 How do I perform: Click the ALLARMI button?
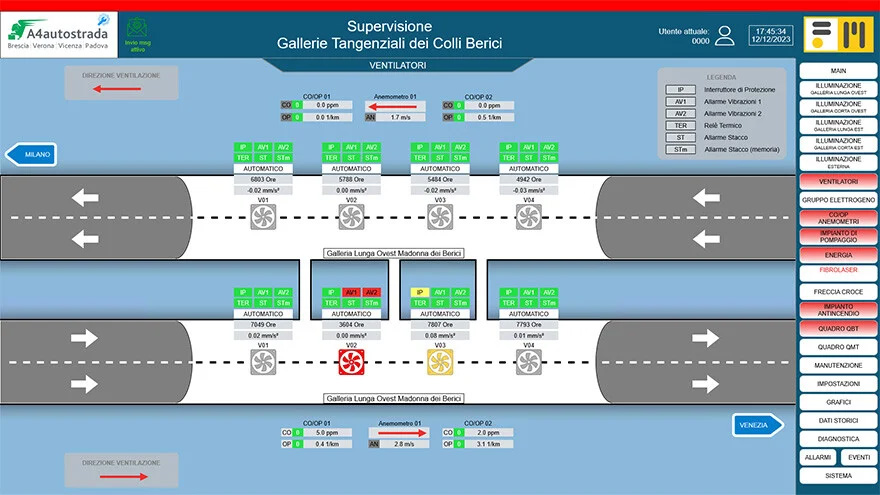click(x=817, y=457)
